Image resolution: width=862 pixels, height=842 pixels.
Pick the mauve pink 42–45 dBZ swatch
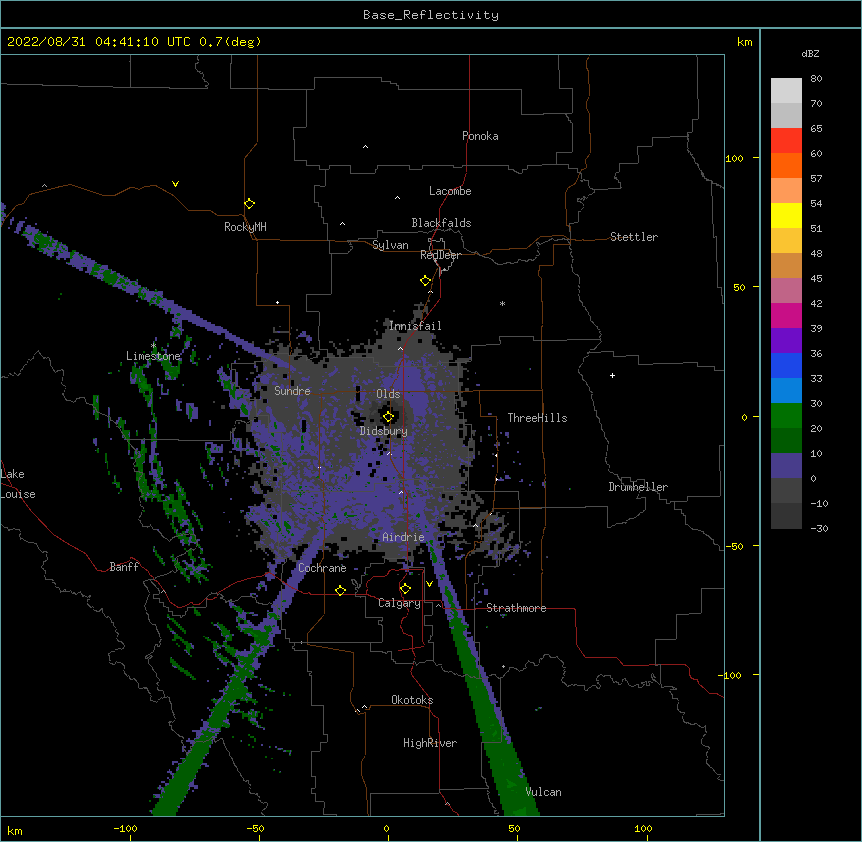click(x=786, y=291)
